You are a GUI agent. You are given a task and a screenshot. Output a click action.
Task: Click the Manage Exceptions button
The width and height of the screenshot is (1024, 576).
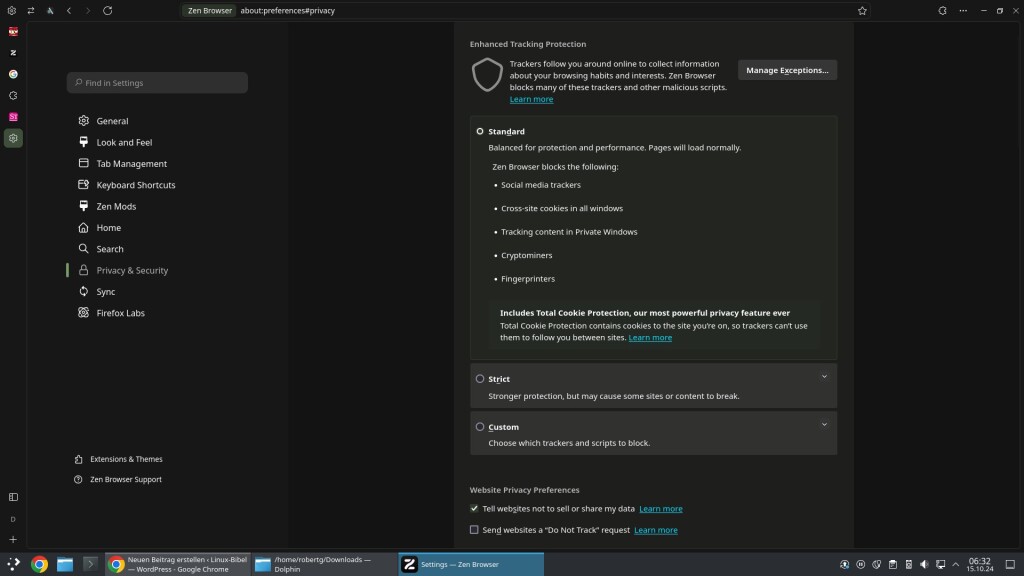click(x=787, y=70)
